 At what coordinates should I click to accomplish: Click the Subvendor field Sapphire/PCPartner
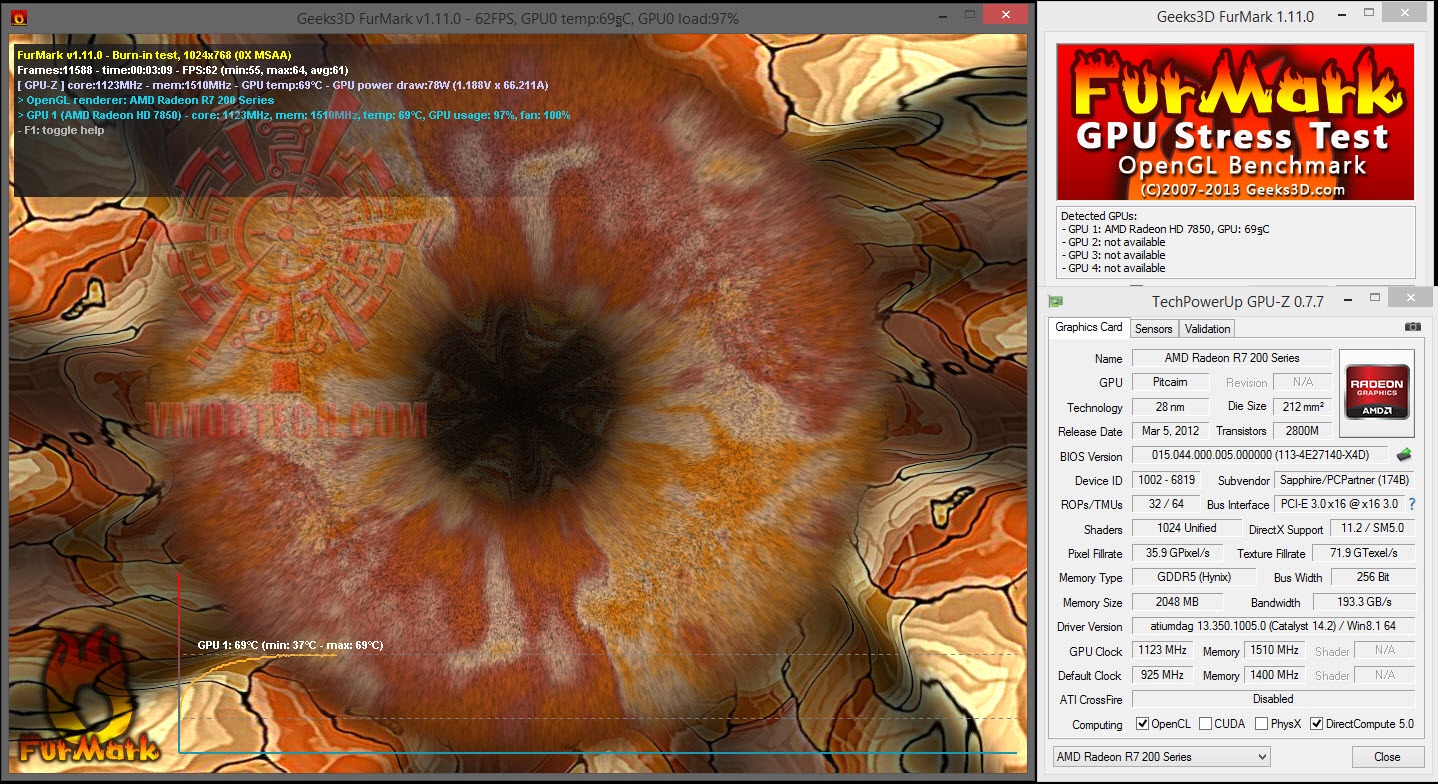pos(1344,480)
